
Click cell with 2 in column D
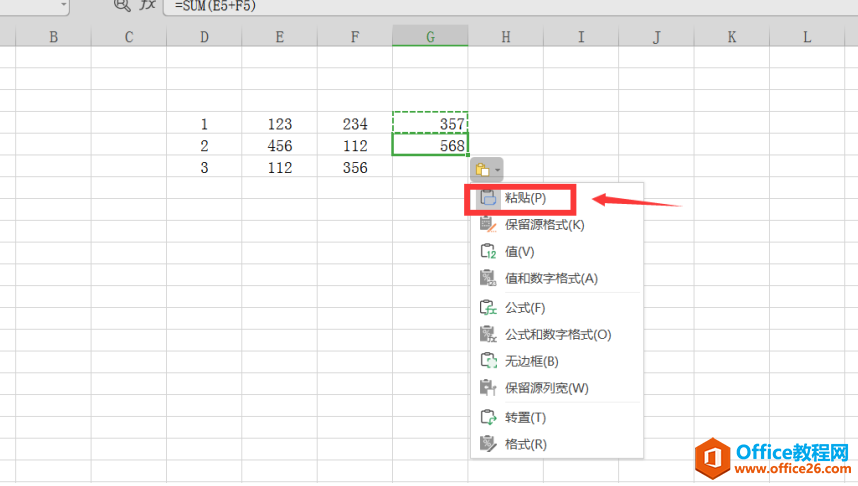click(204, 145)
